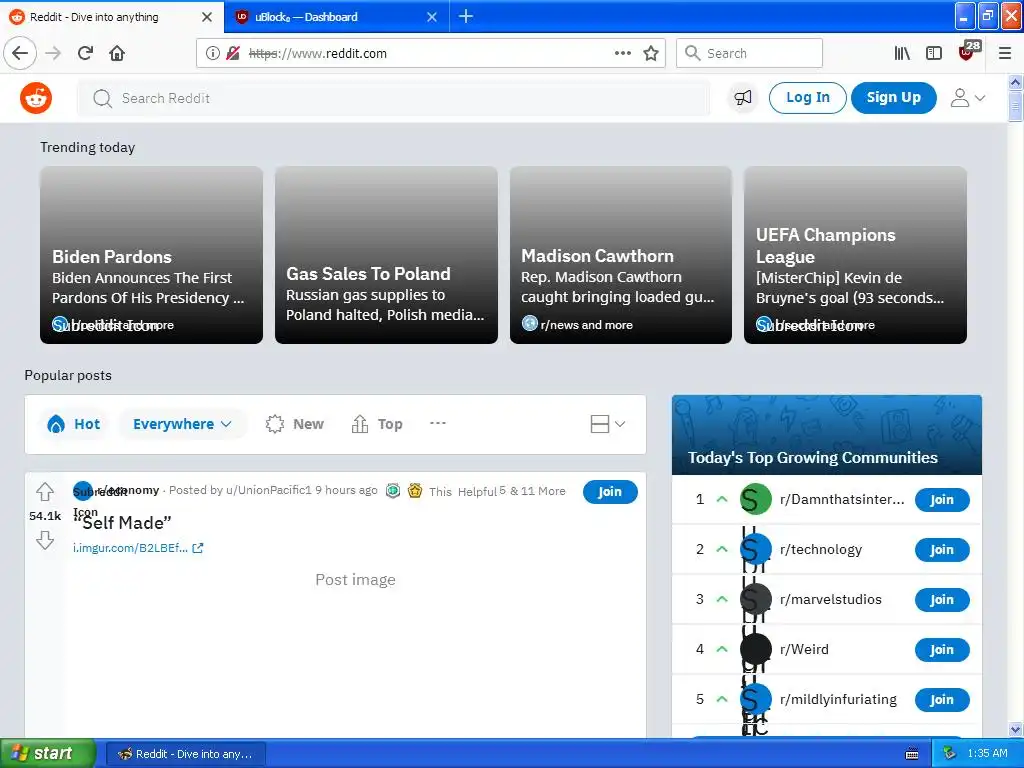
Task: Open r/mildlyinfuriating community link
Action: (838, 699)
